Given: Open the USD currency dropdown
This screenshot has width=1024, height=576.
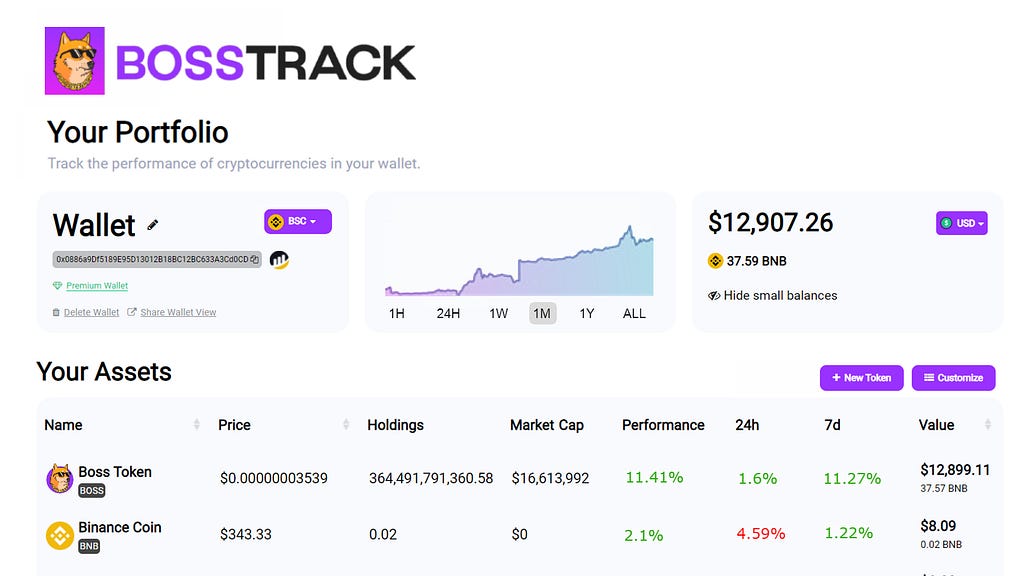Looking at the screenshot, I should [x=961, y=223].
